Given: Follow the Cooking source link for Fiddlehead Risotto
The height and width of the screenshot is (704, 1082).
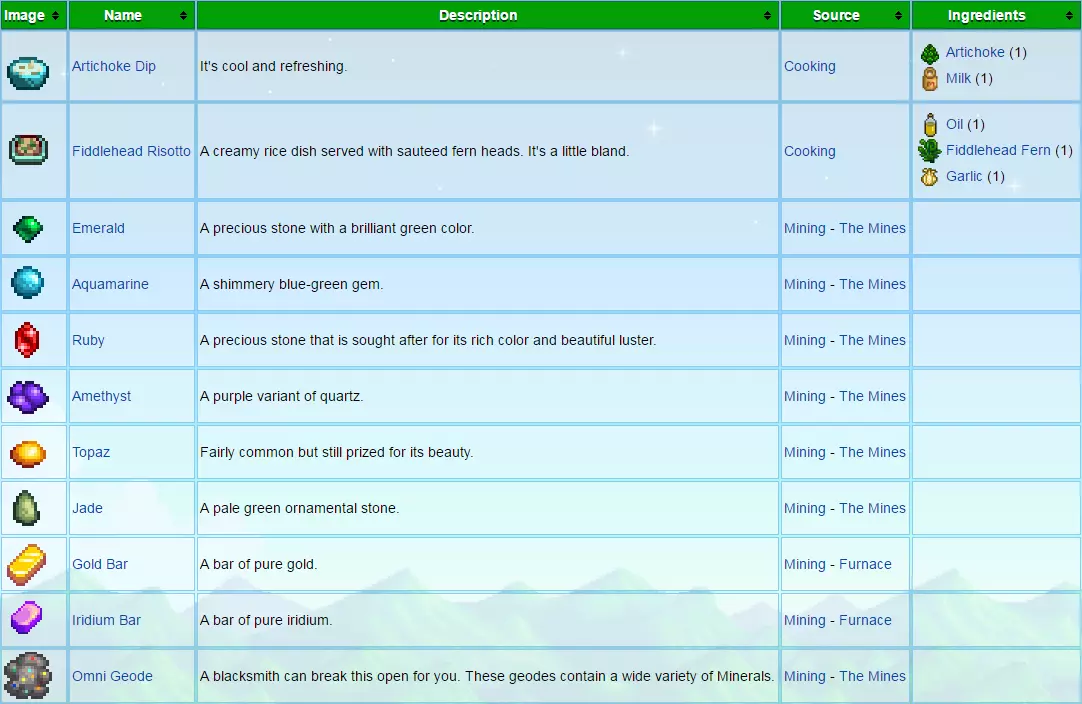Looking at the screenshot, I should tap(809, 151).
